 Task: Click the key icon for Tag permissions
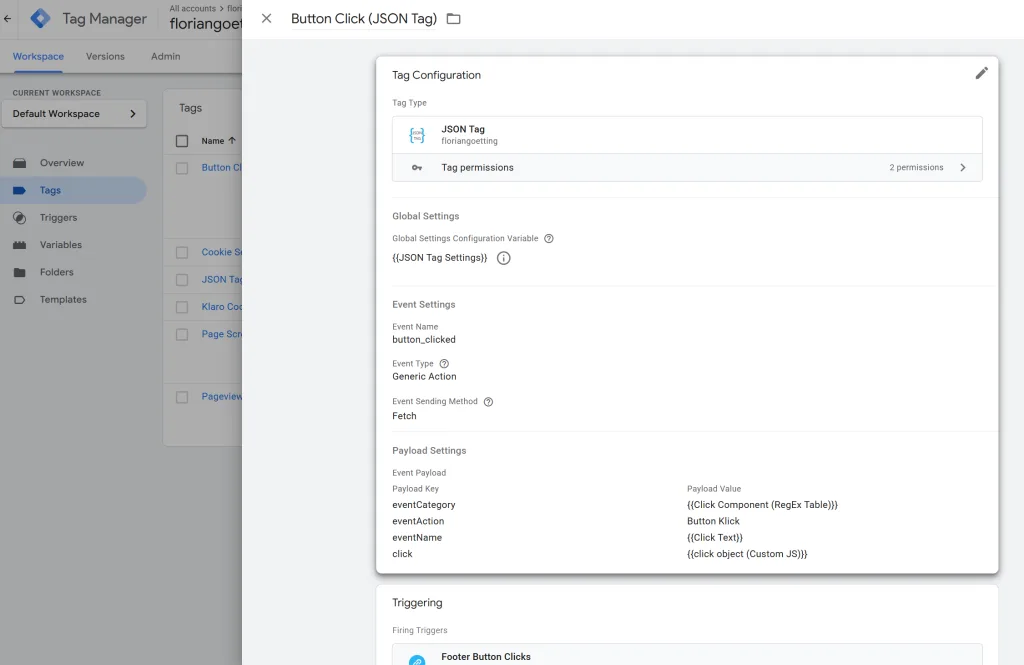pyautogui.click(x=417, y=168)
